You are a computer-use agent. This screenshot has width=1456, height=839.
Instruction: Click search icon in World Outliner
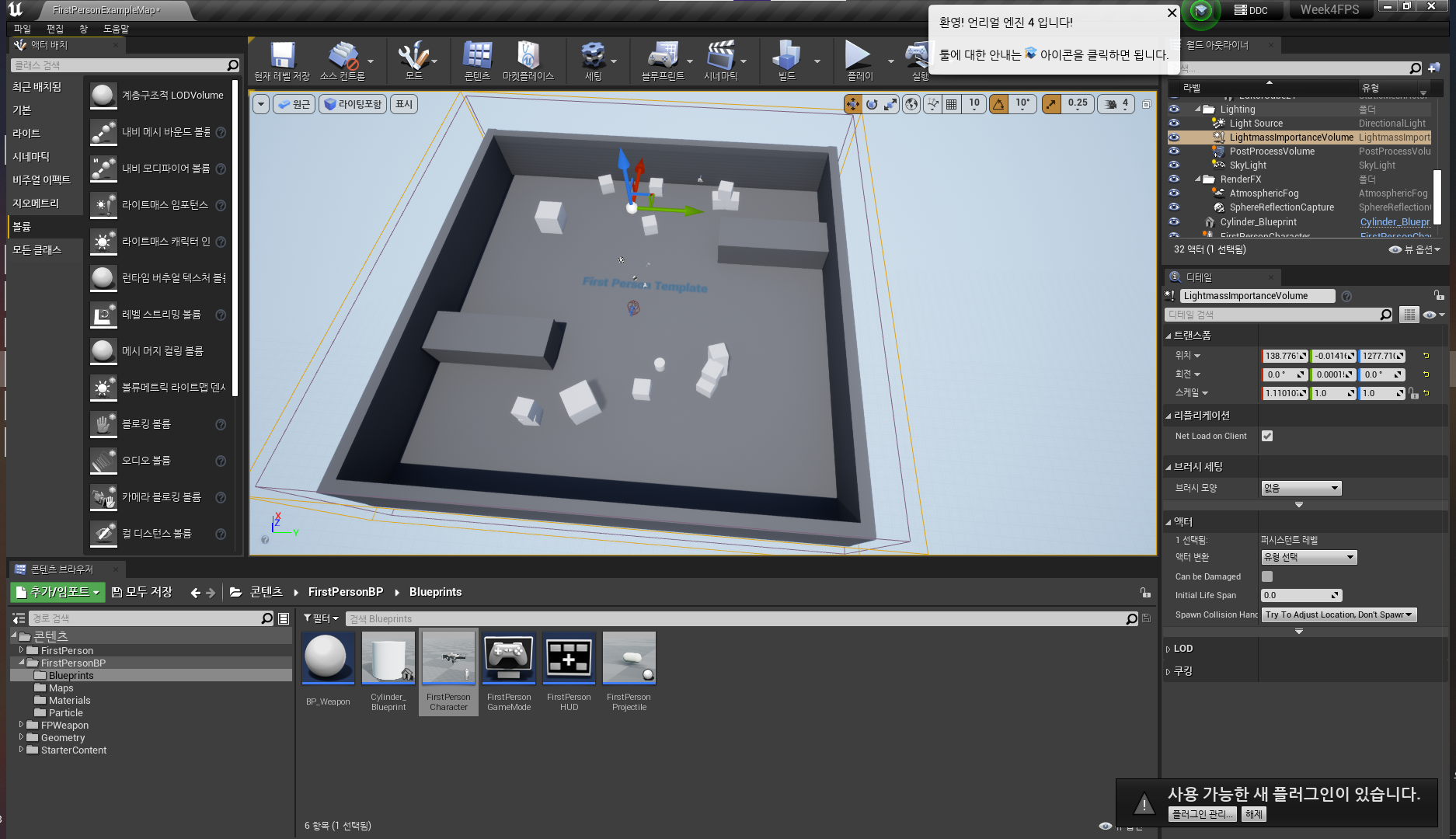(1415, 68)
